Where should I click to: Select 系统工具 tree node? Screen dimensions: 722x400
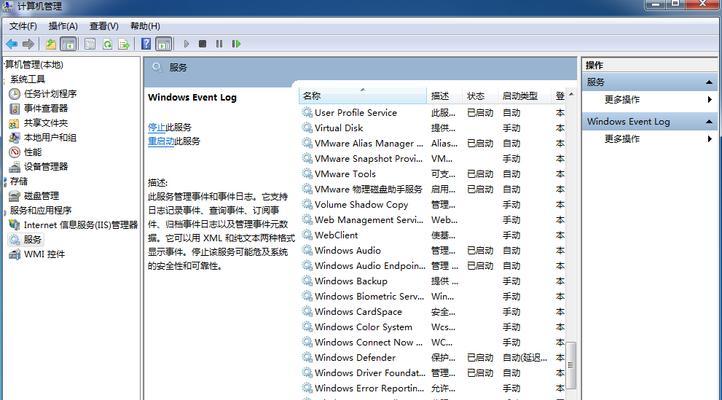[28, 79]
